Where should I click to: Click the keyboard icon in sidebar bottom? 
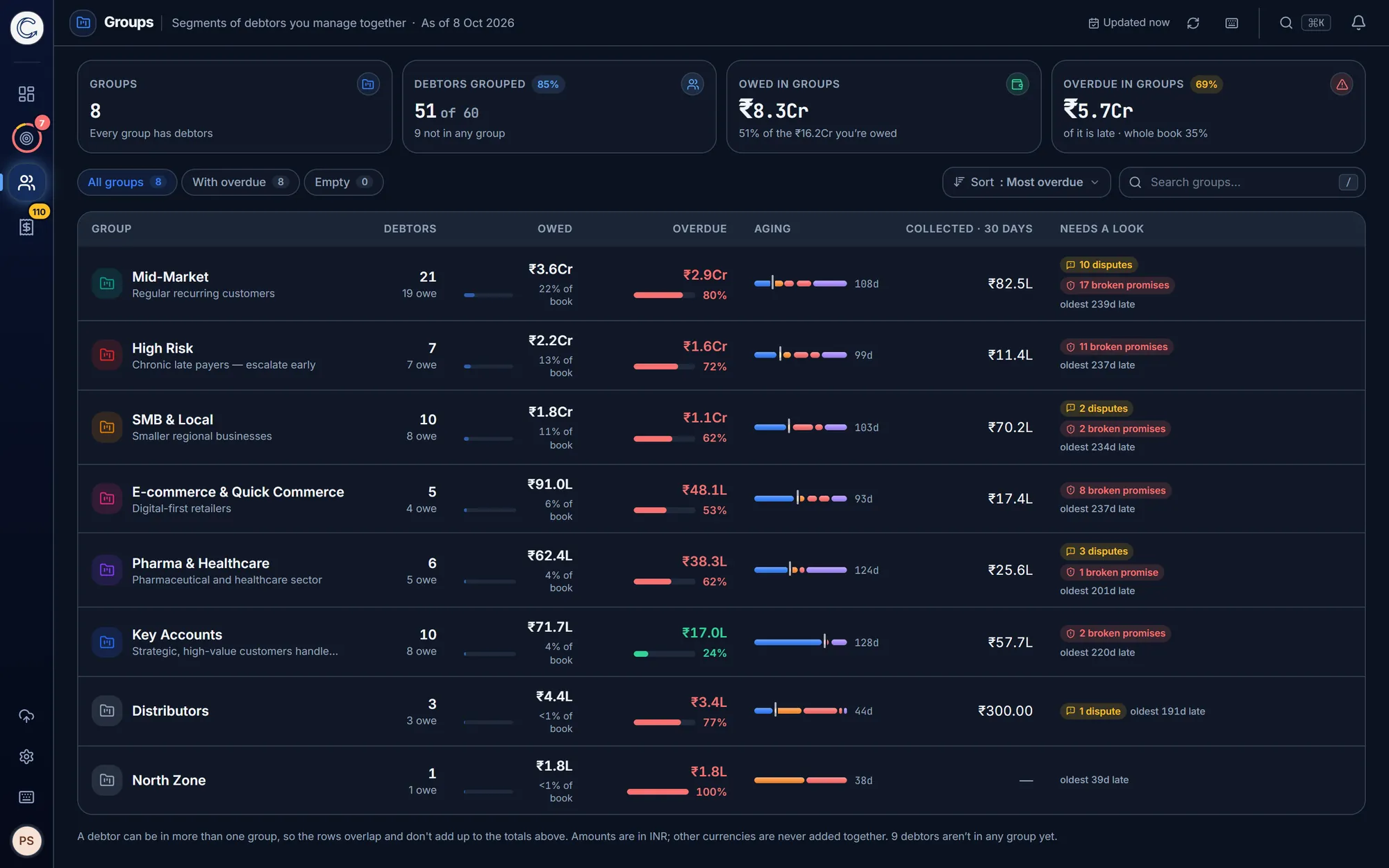click(x=26, y=796)
